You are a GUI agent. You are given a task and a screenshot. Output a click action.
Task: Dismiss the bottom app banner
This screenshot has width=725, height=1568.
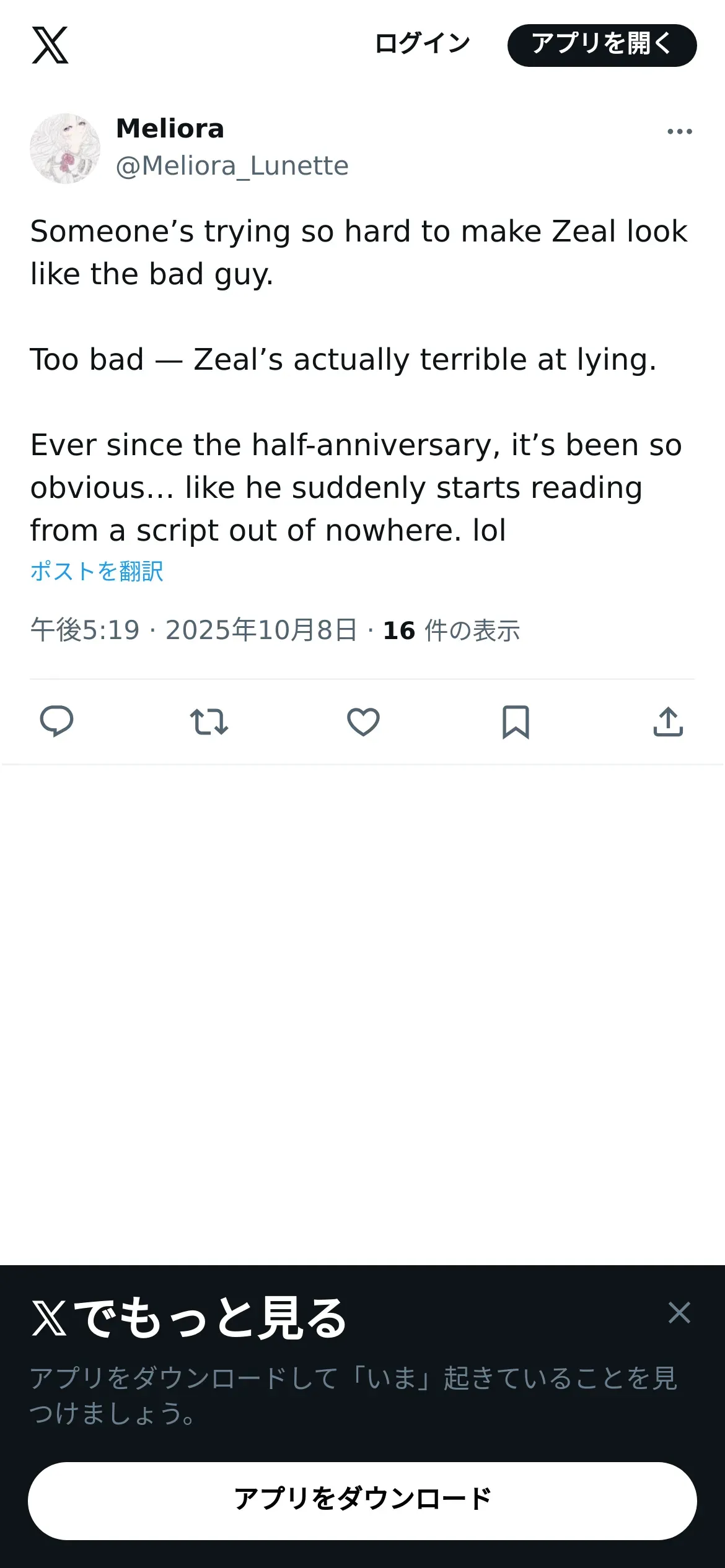pos(679,1312)
